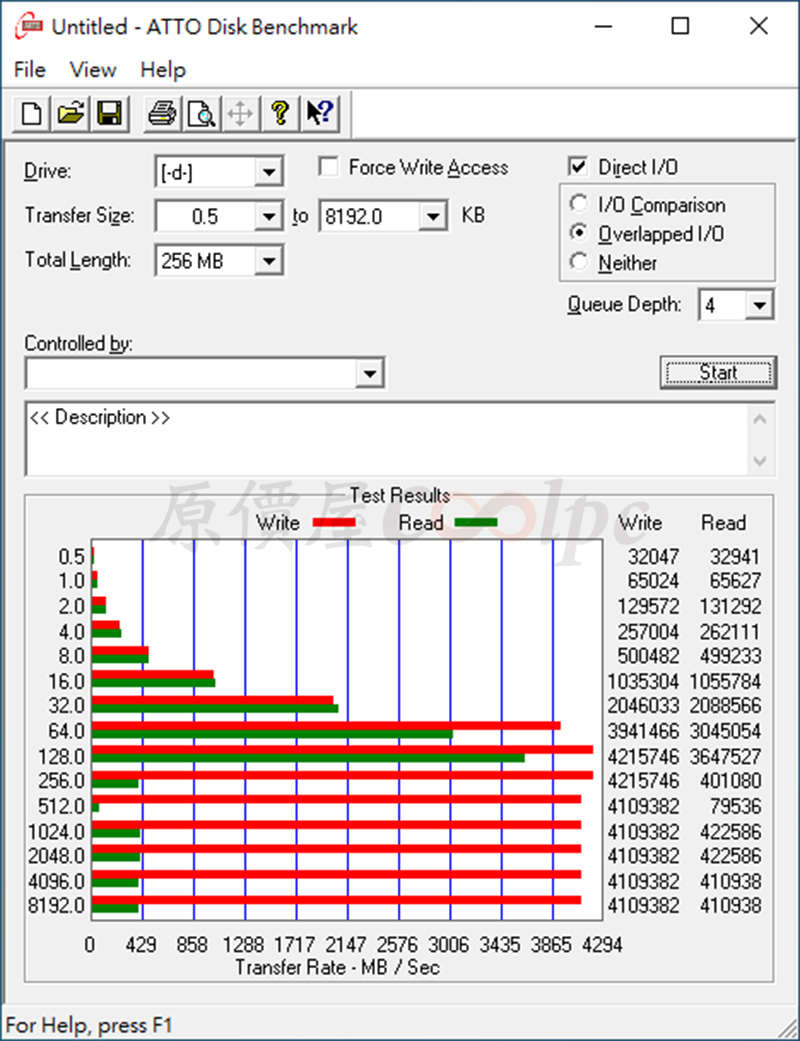
Task: Expand minimum Transfer Size dropdown 0.5
Action: [x=269, y=216]
